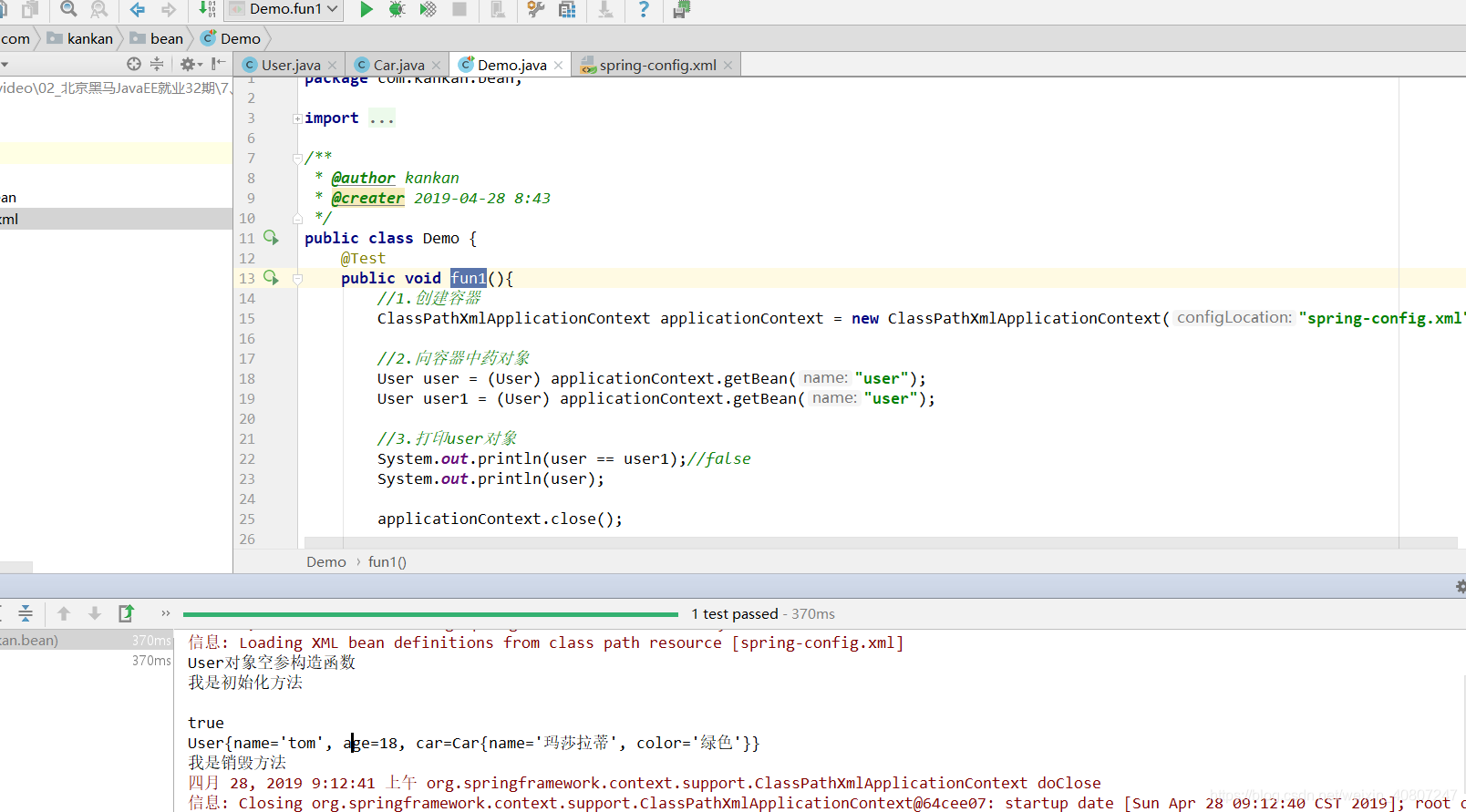Click the chip save icon on the toolbar right end

[x=681, y=9]
